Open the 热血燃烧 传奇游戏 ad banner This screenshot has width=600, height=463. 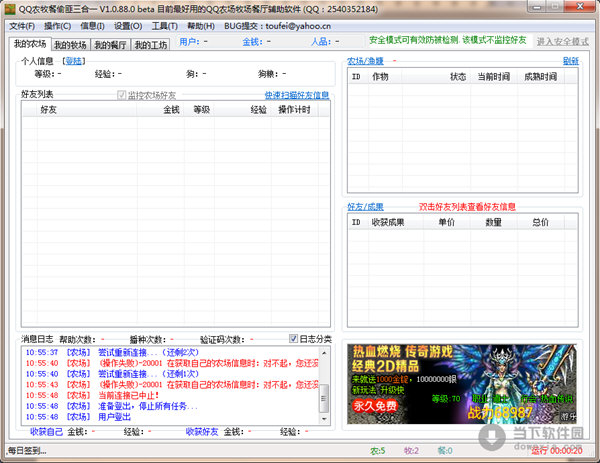coord(462,384)
